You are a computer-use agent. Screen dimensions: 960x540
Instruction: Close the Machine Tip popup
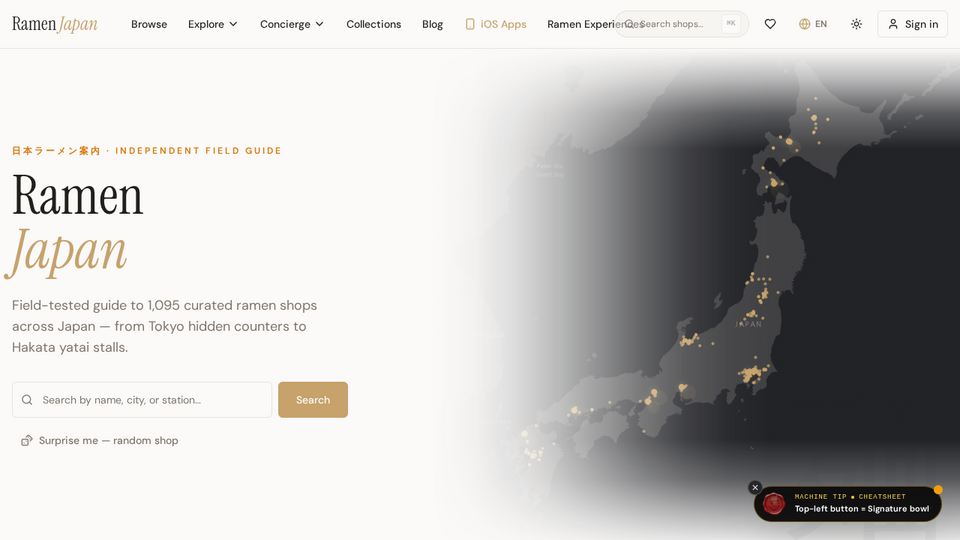pyautogui.click(x=755, y=487)
